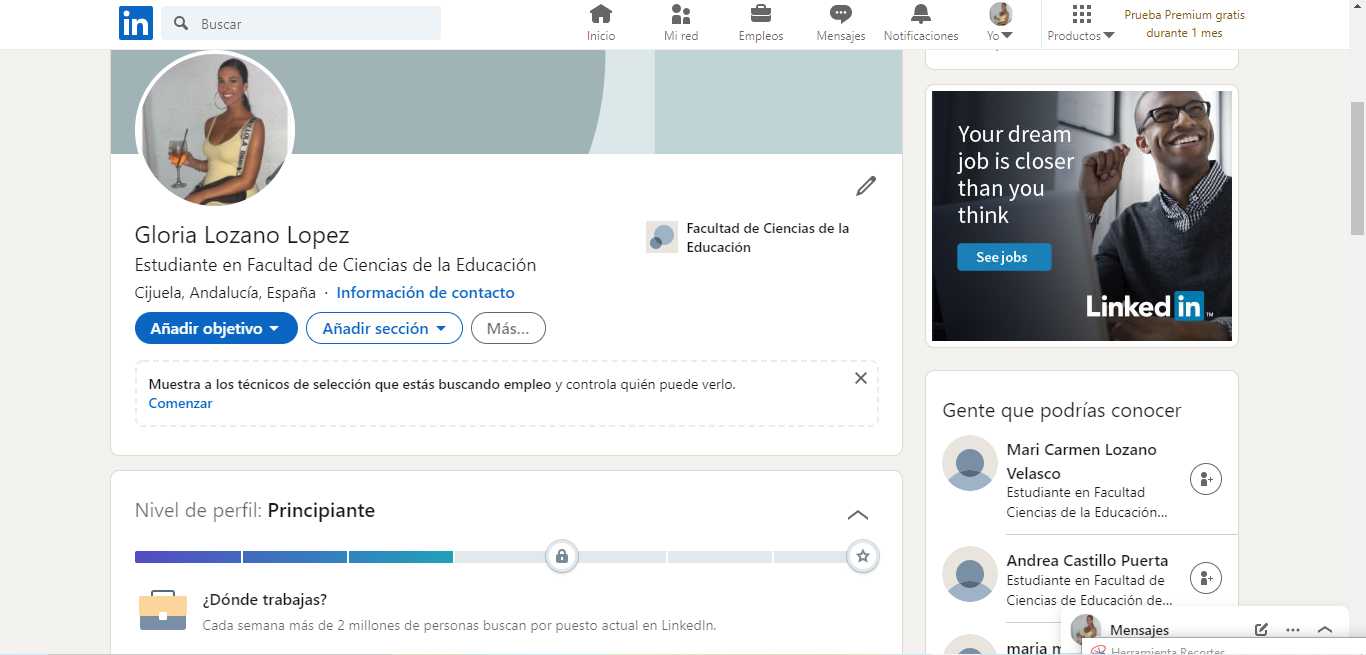
Task: Click the Más... button
Action: [508, 328]
